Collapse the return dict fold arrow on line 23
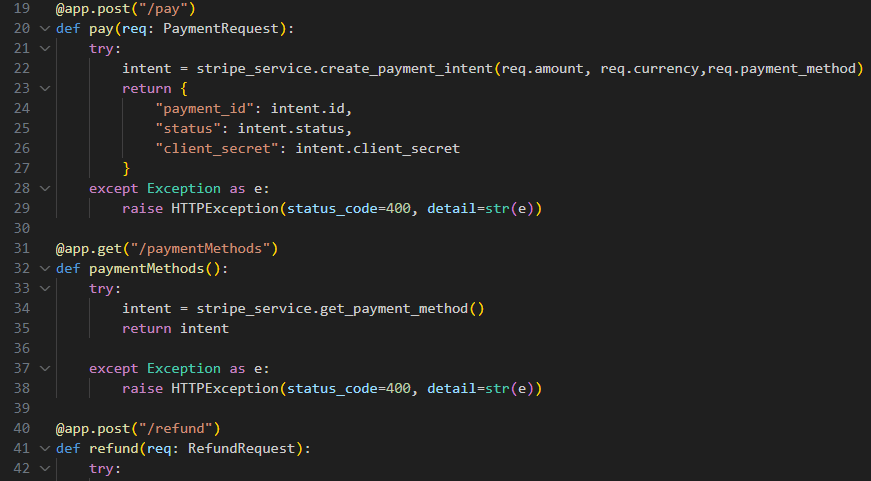The image size is (871, 481). pyautogui.click(x=45, y=88)
